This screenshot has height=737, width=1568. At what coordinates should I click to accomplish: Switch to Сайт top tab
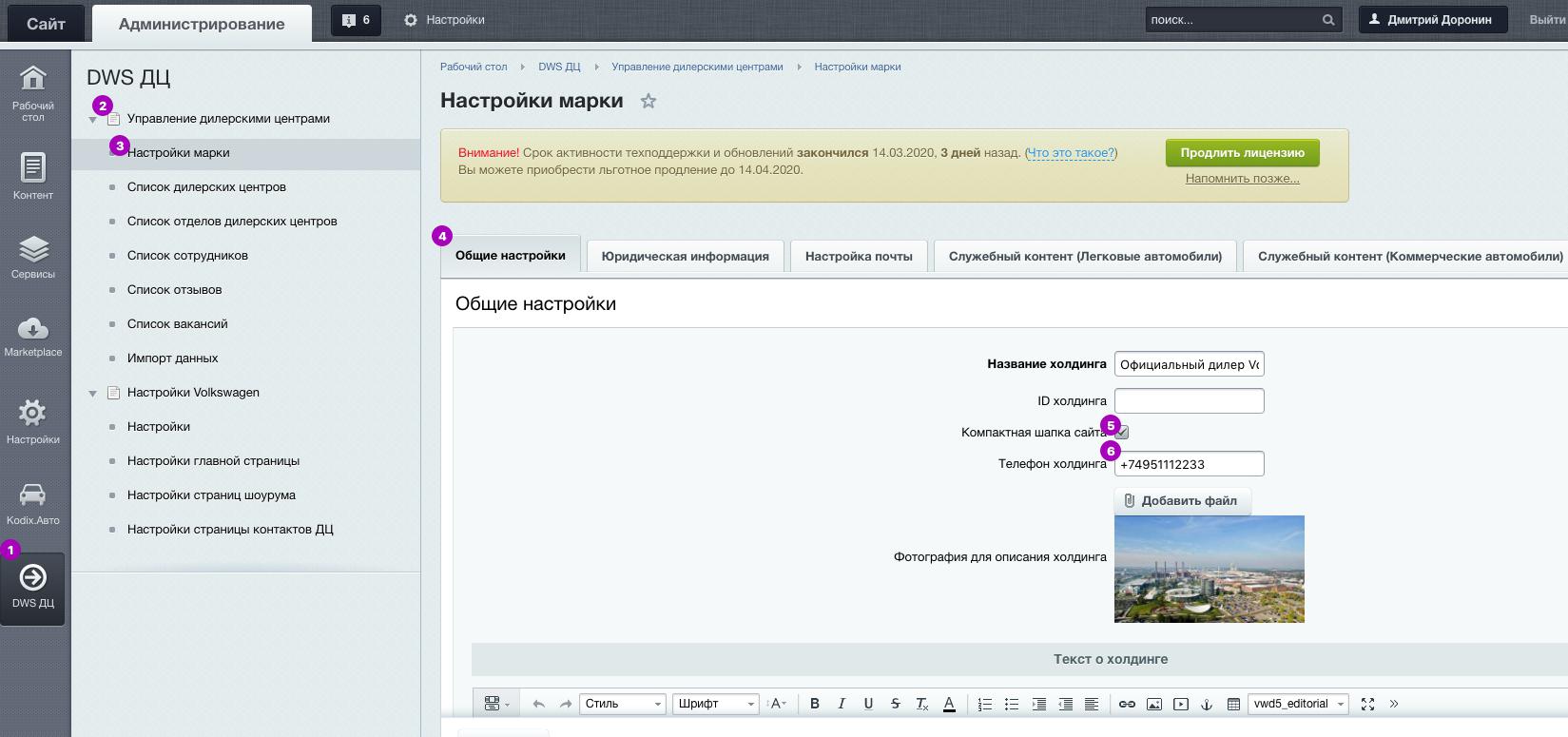click(46, 24)
